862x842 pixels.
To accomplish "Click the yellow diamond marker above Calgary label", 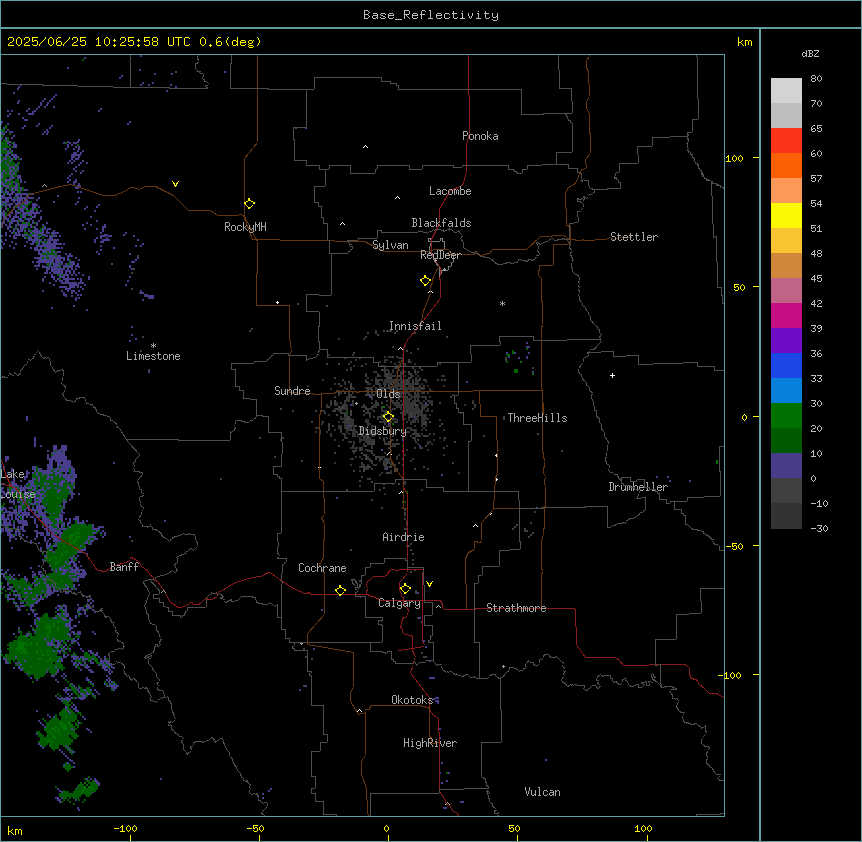I will click(x=405, y=589).
